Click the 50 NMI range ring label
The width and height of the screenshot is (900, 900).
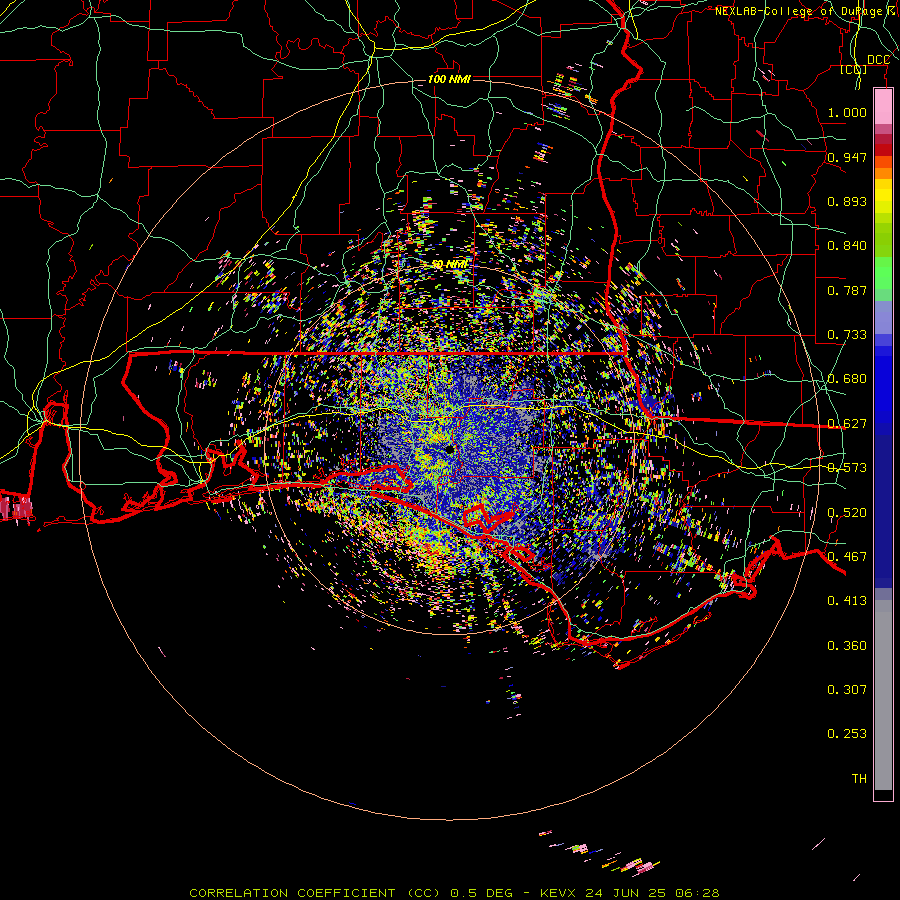coord(450,265)
